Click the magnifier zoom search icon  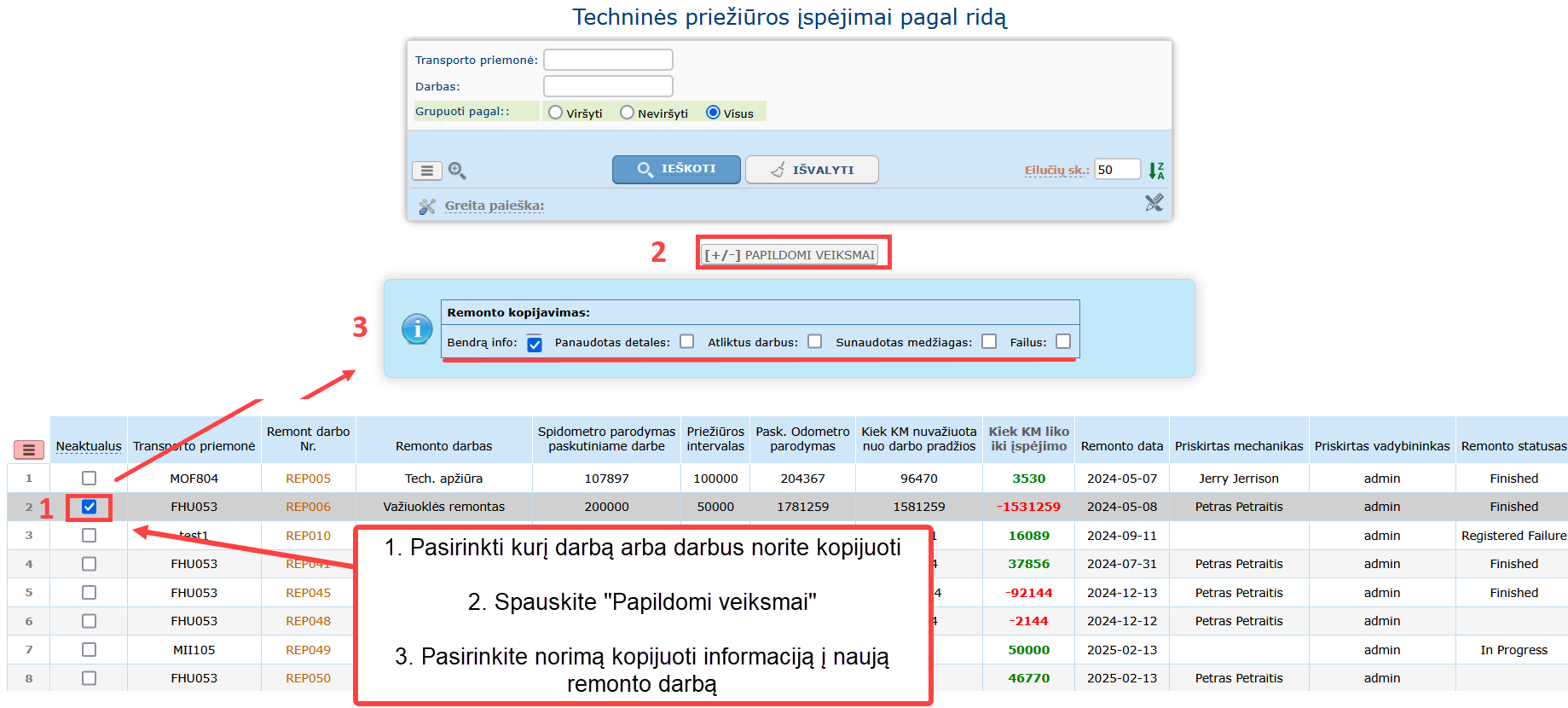tap(457, 171)
